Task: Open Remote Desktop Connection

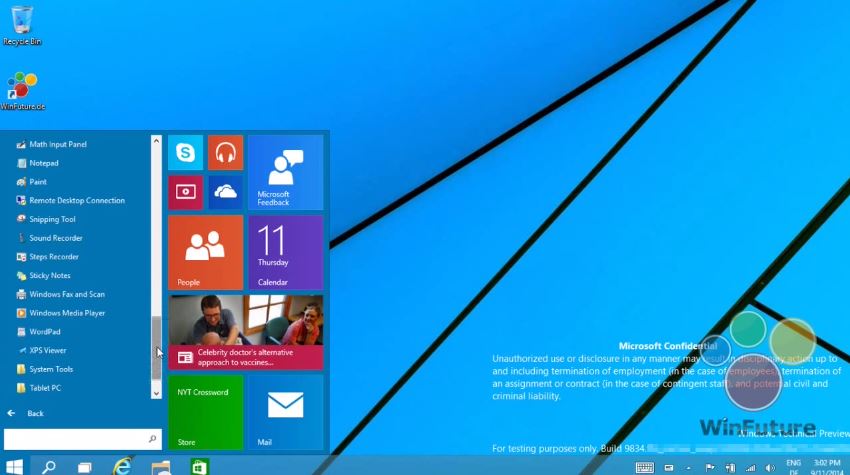Action: point(70,201)
